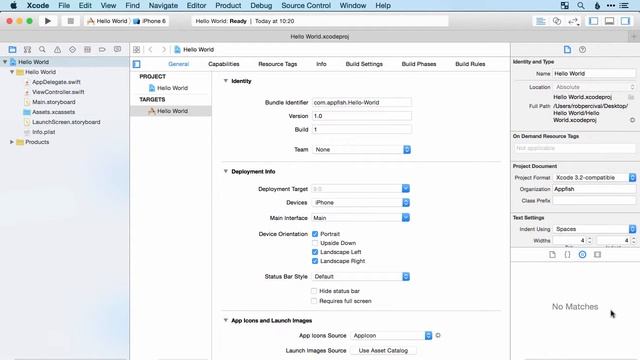
Task: Go back in editor history
Action: 151,49
